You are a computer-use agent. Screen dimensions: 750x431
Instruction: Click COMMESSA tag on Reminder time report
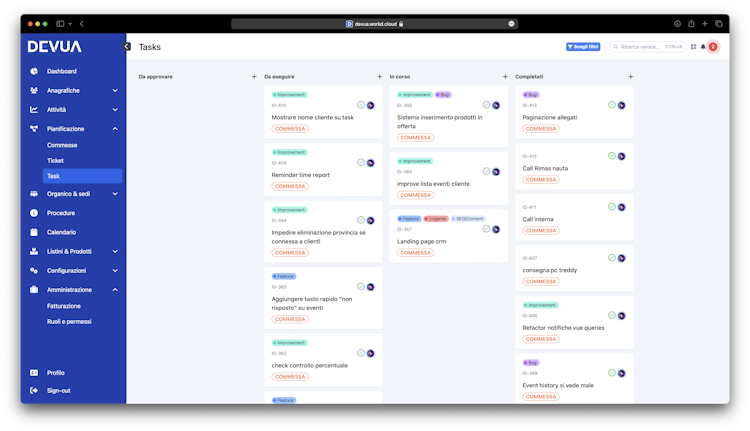290,186
